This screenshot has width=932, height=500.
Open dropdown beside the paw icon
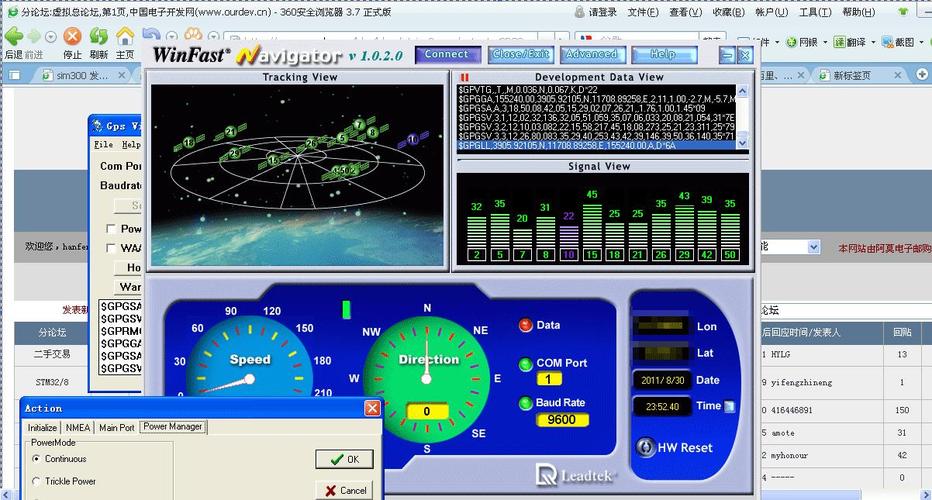[x=213, y=37]
